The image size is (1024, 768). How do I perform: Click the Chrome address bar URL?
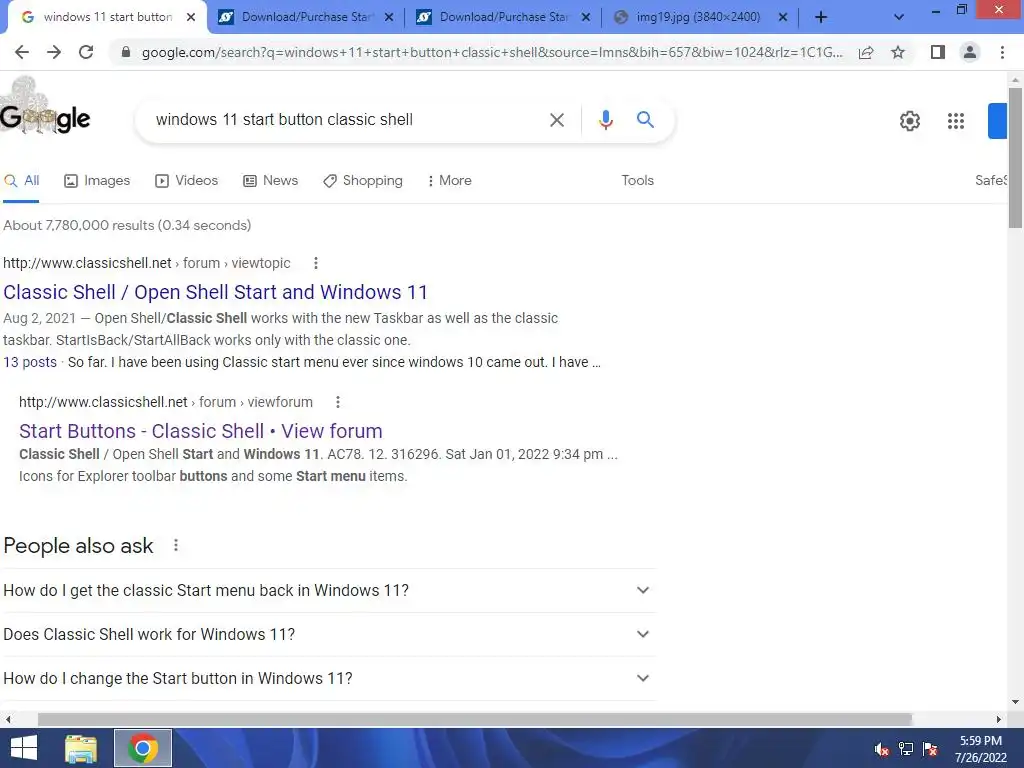click(492, 52)
